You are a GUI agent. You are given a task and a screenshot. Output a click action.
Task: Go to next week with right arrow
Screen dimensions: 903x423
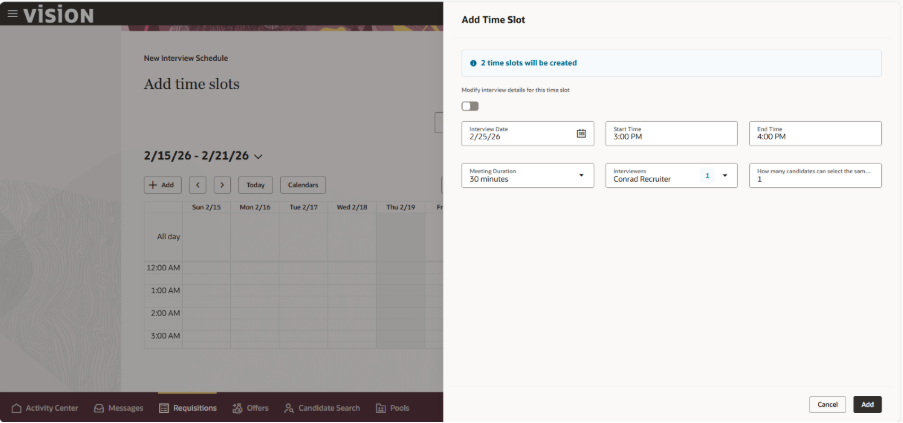[222, 185]
